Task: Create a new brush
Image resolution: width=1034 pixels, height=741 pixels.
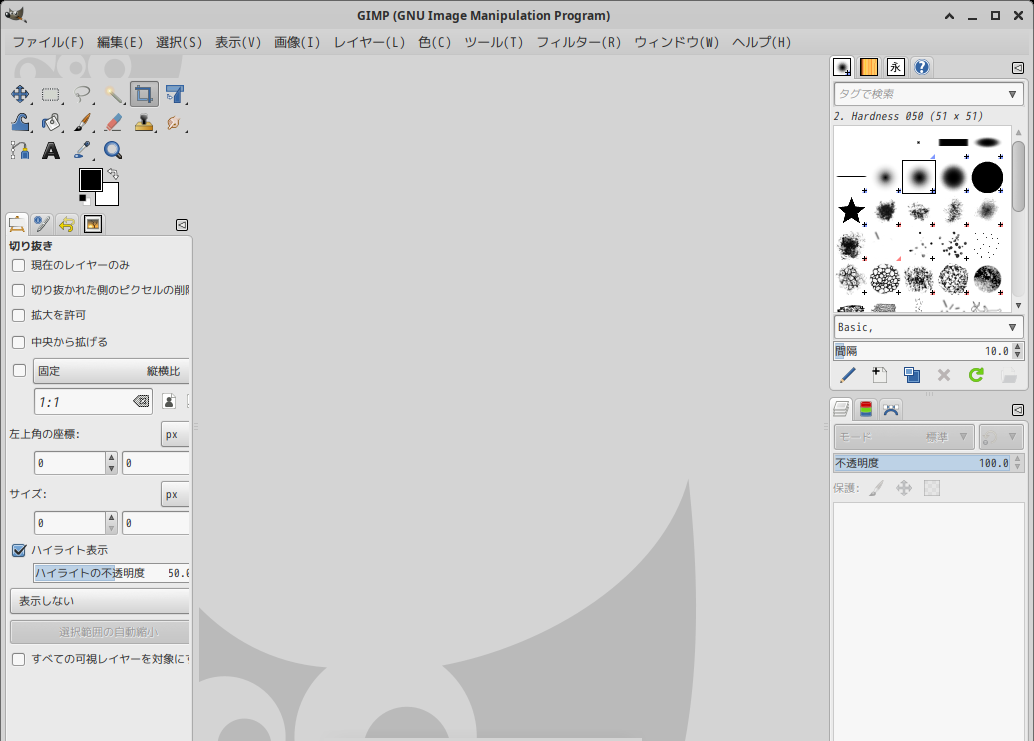Action: pyautogui.click(x=880, y=375)
